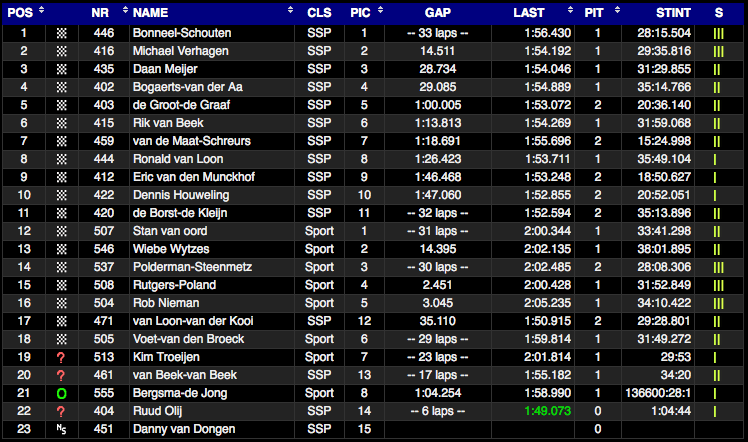The width and height of the screenshot is (748, 442).
Task: Click the checkered flag beside Stan van oord
Action: (62, 231)
